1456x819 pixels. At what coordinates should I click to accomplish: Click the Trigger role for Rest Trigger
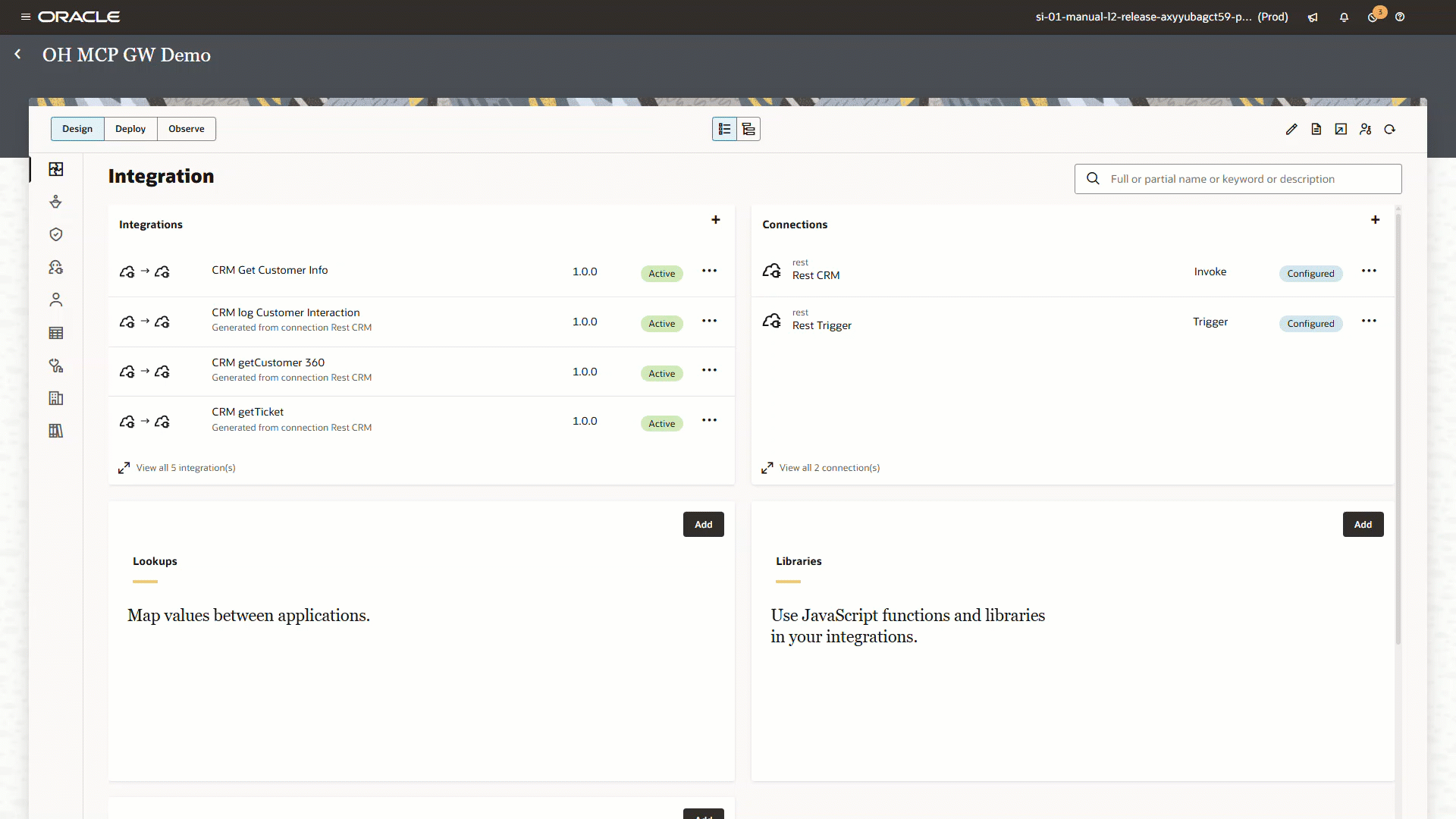[x=1210, y=322]
